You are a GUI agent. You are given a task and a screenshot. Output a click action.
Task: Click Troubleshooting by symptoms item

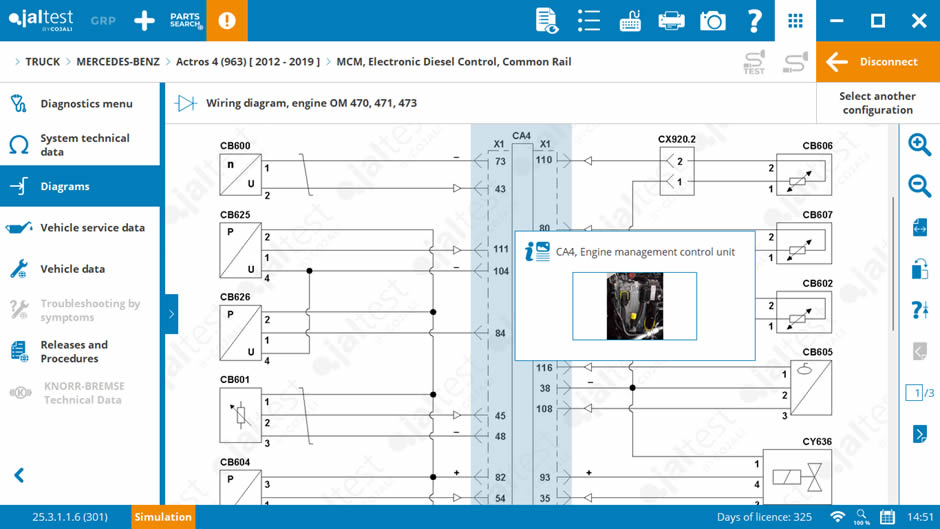tap(80, 310)
